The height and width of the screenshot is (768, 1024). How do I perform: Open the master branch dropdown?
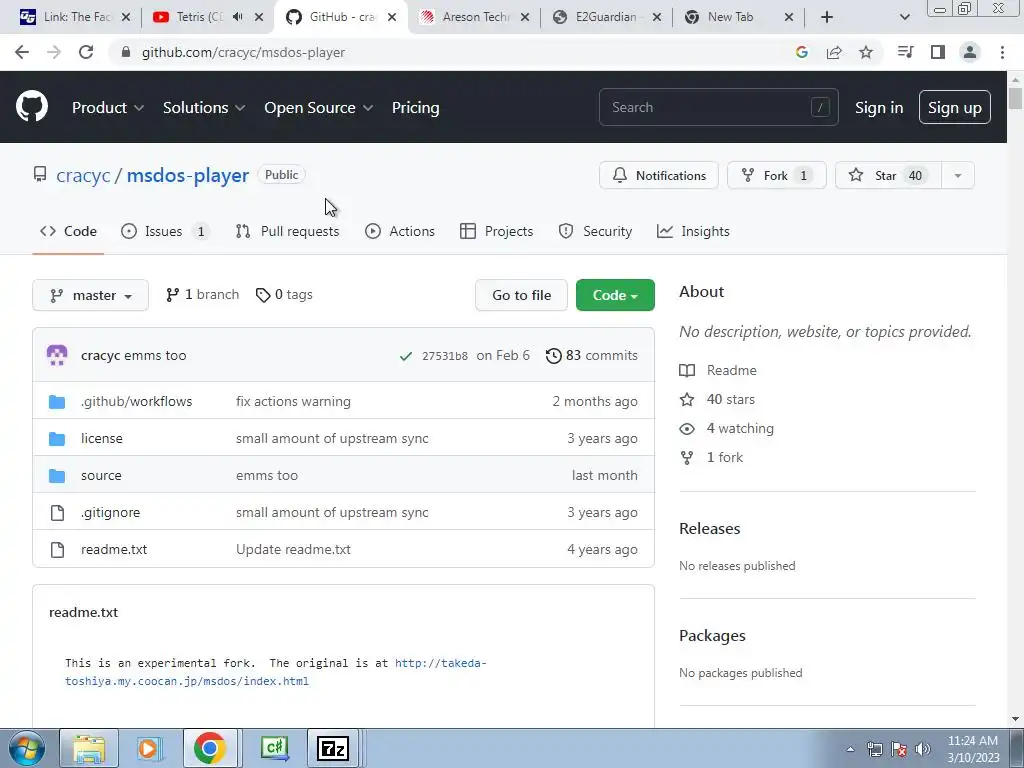pyautogui.click(x=90, y=295)
